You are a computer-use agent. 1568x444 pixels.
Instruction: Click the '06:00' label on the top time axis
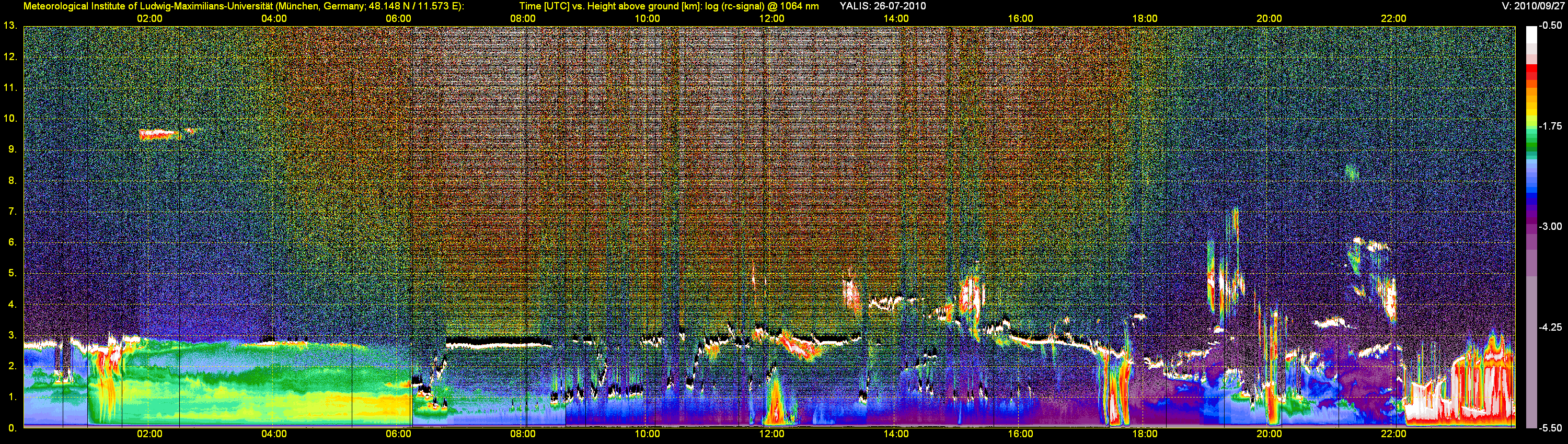click(x=399, y=19)
